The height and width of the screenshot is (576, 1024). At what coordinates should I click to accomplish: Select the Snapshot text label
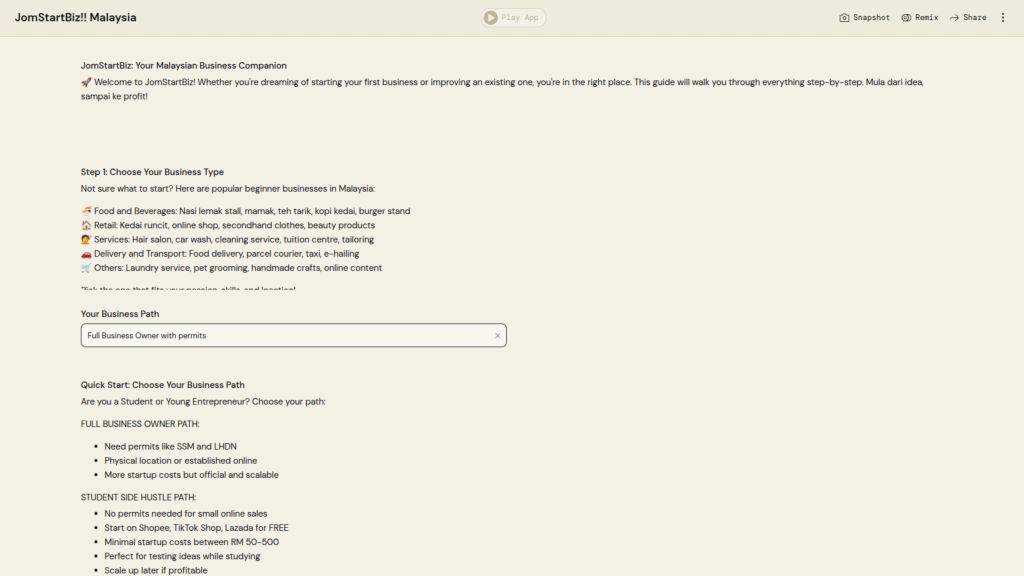[x=871, y=18]
